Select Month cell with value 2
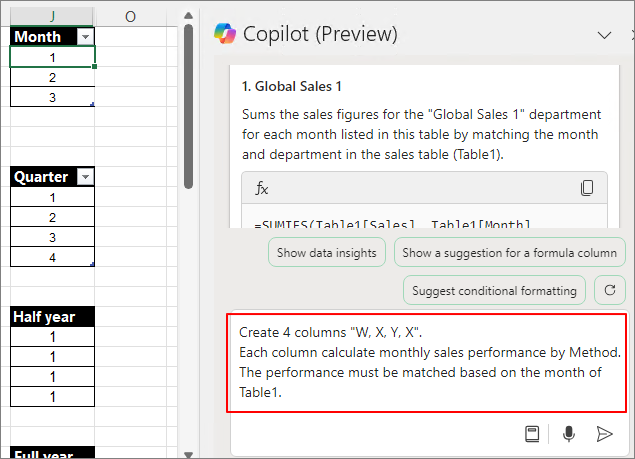Viewport: 635px width, 459px height. (x=52, y=77)
